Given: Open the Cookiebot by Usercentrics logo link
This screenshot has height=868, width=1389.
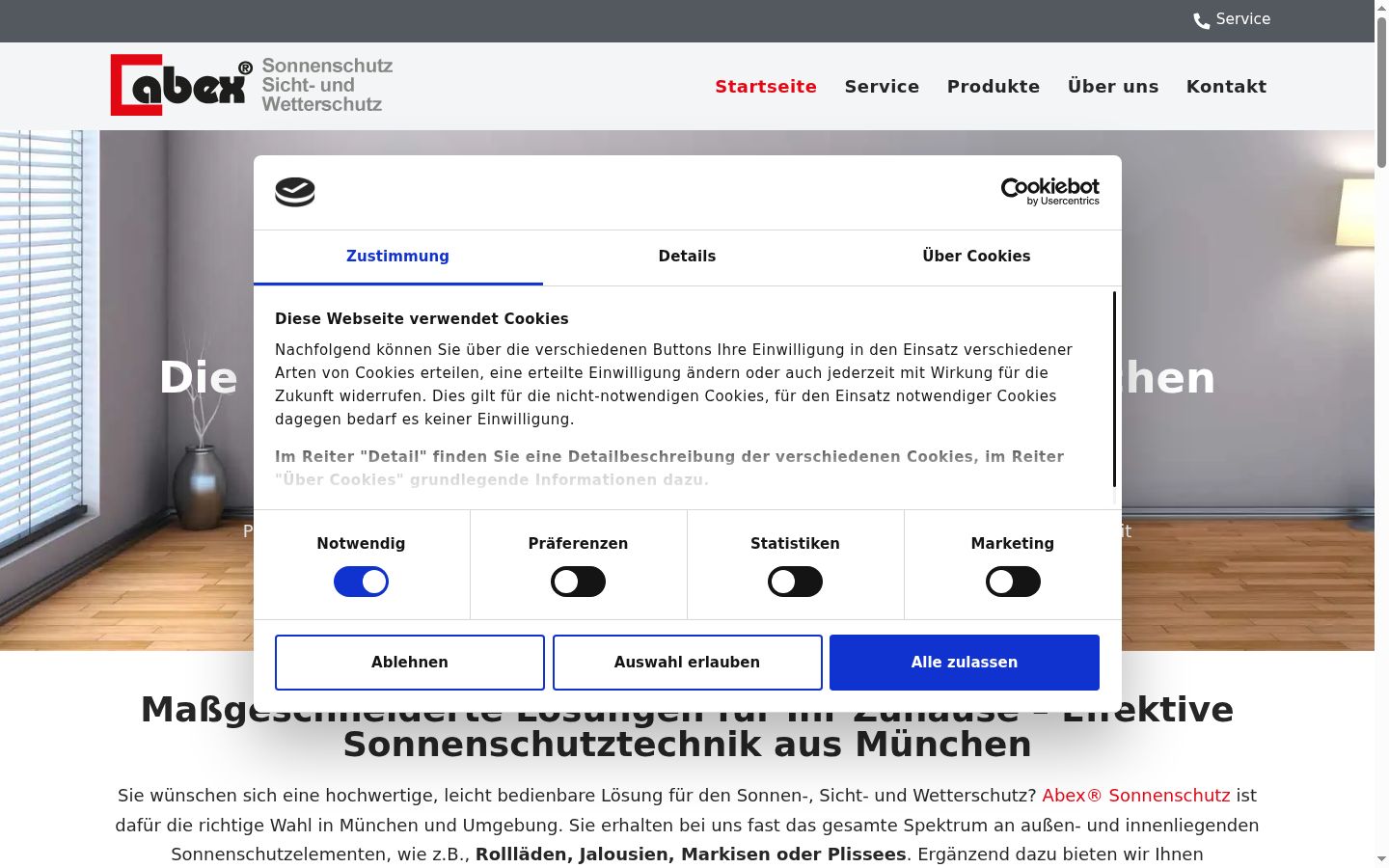Looking at the screenshot, I should point(1049,192).
